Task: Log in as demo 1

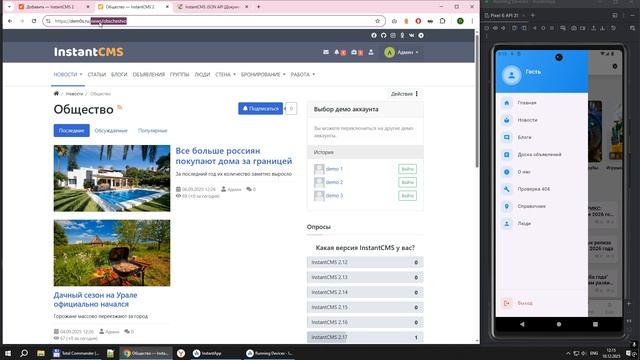Action: point(407,169)
